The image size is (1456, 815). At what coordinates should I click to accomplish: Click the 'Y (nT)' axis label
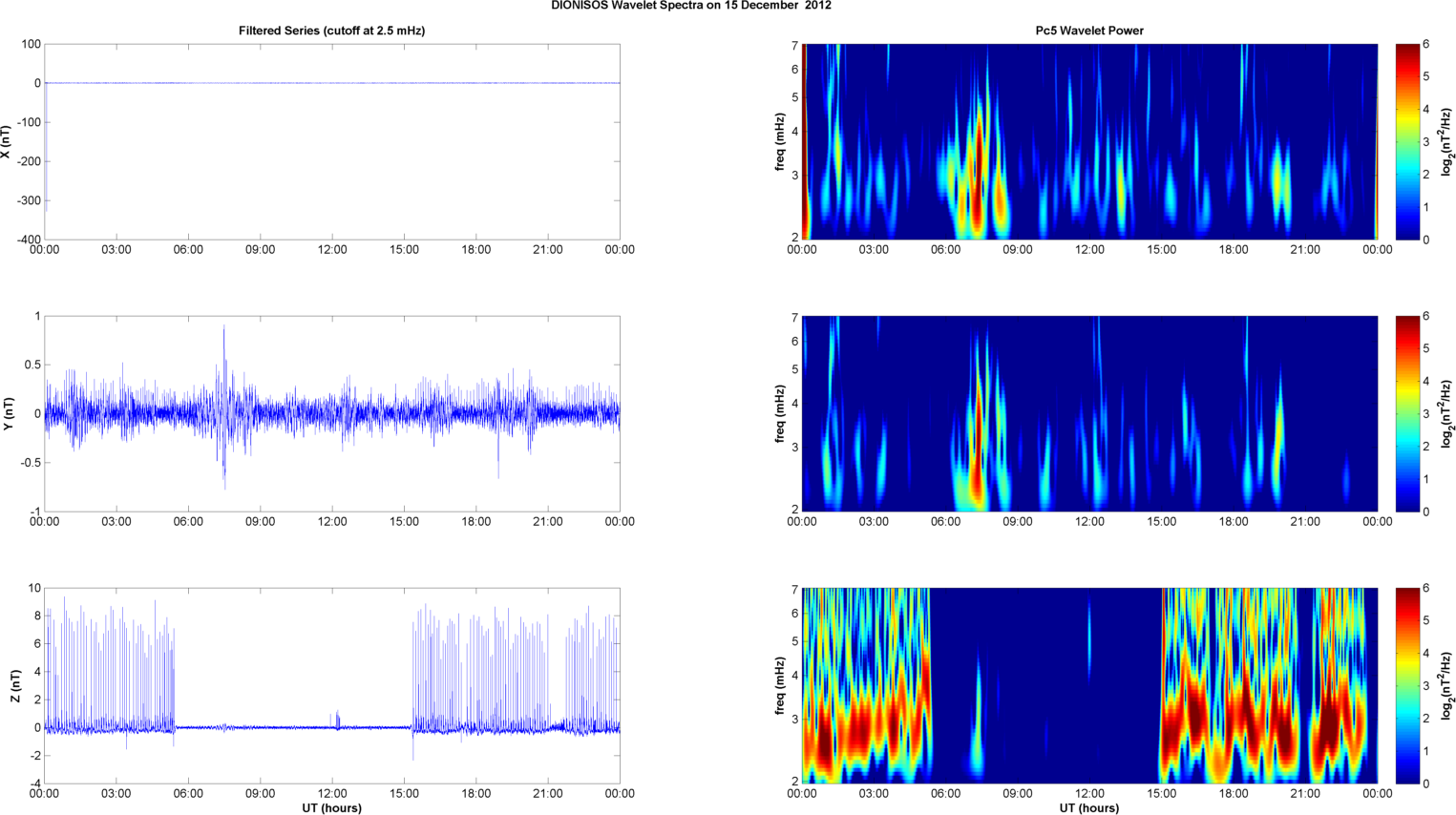[x=7, y=413]
